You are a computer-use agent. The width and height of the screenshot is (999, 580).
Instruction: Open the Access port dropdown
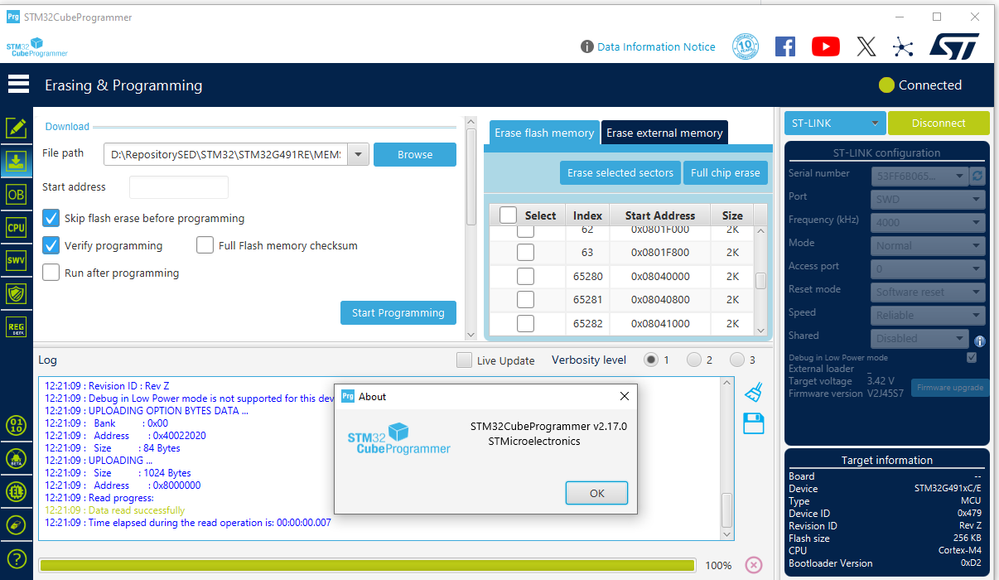[928, 269]
